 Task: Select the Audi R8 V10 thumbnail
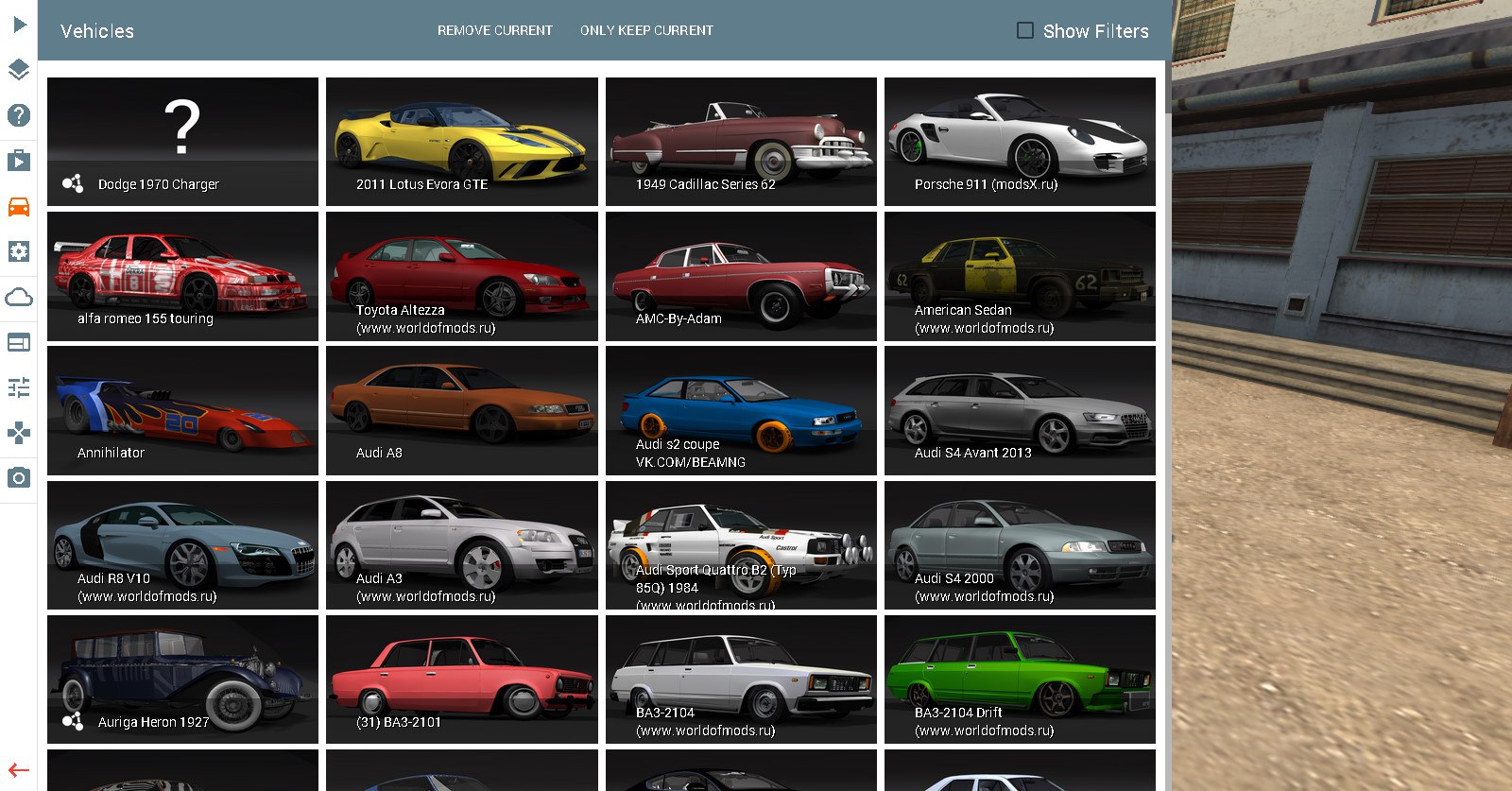click(182, 545)
